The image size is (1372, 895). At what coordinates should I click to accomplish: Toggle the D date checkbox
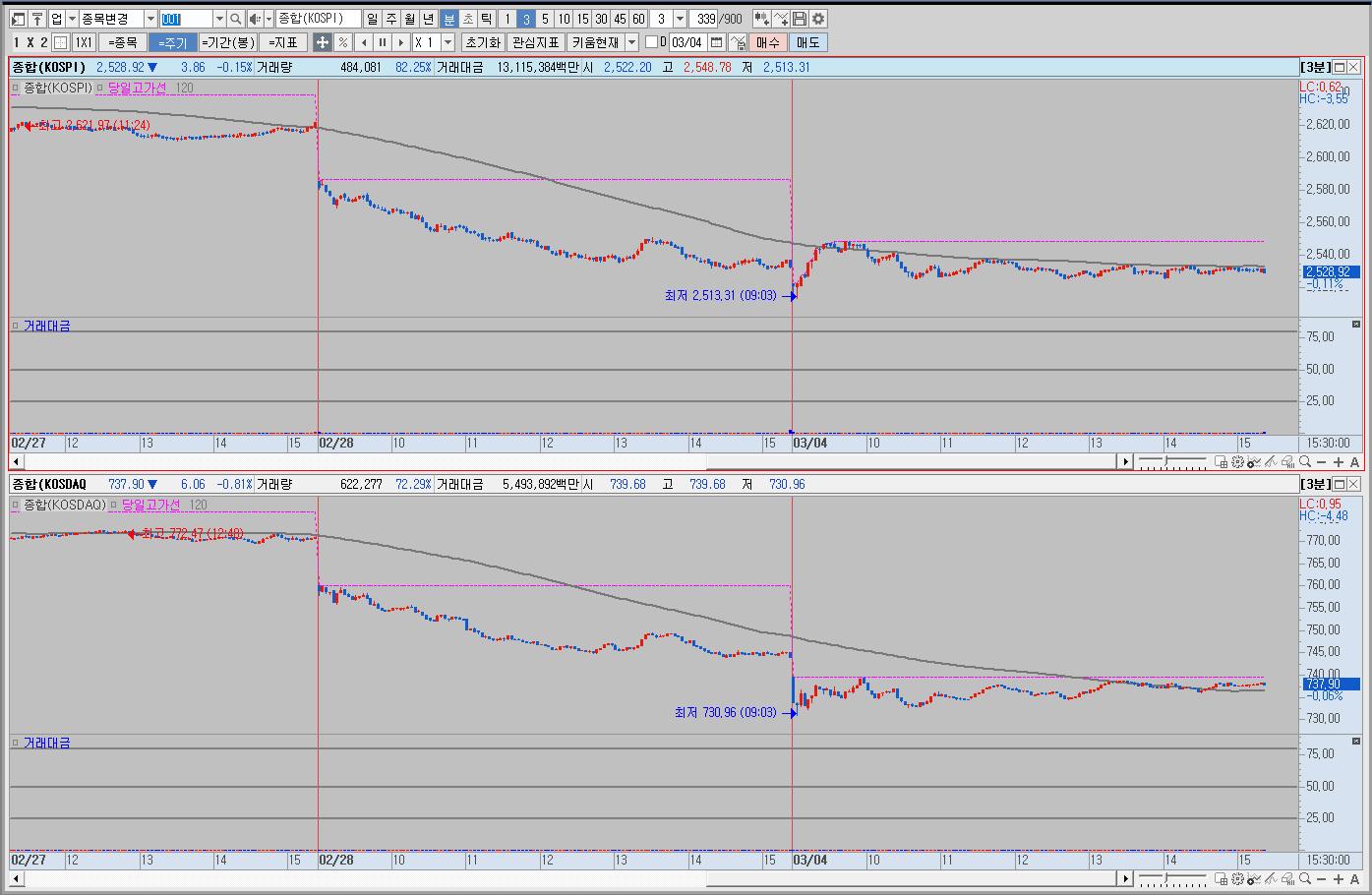(651, 42)
